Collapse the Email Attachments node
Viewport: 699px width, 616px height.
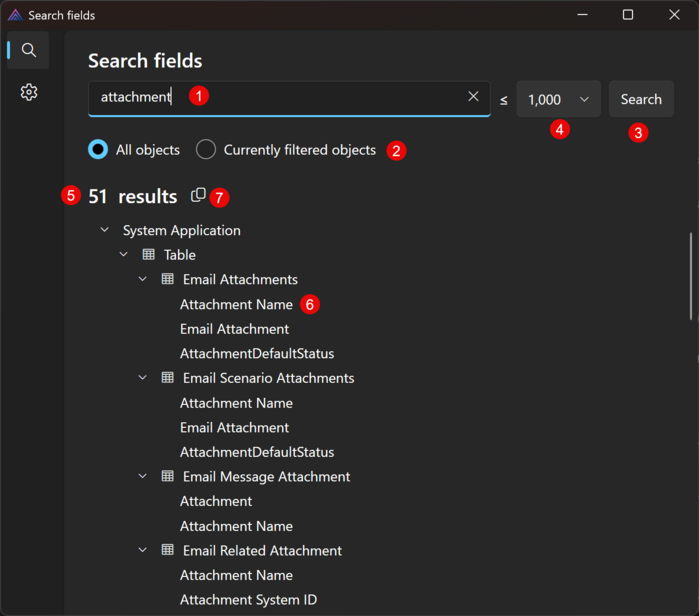(143, 280)
